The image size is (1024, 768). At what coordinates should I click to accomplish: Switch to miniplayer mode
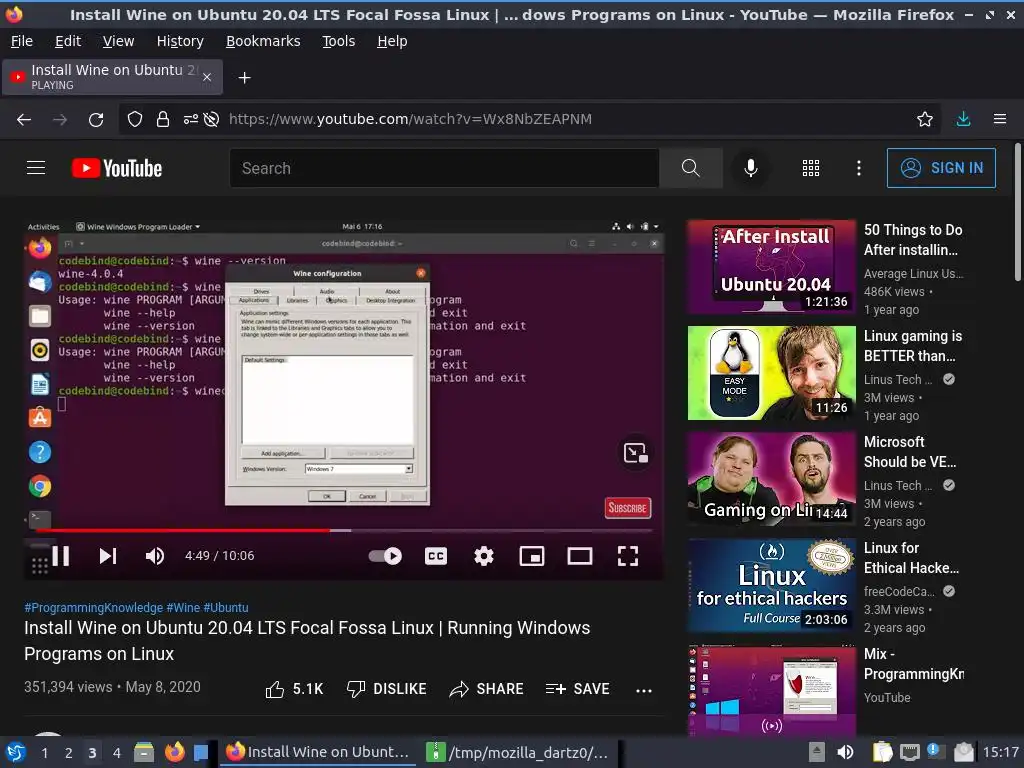click(532, 556)
